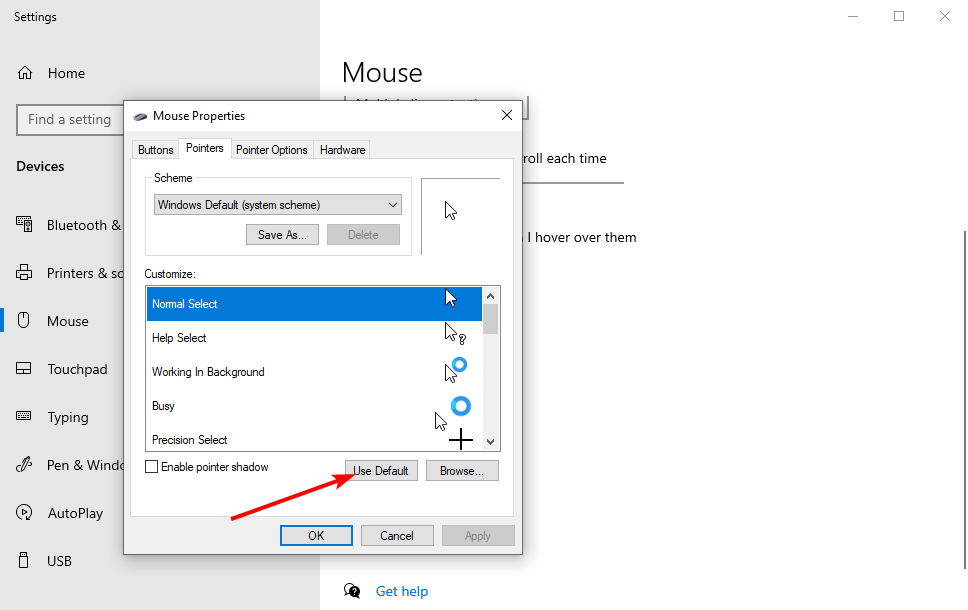Select the Normal Select cursor icon
968x610 pixels.
(x=451, y=298)
